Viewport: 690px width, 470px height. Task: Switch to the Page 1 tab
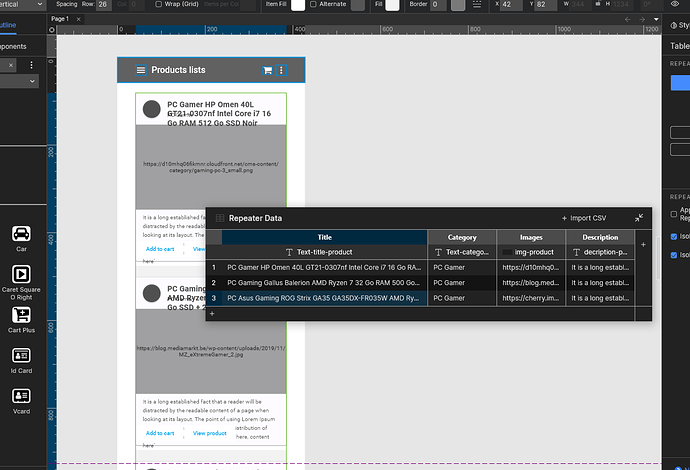click(x=61, y=18)
